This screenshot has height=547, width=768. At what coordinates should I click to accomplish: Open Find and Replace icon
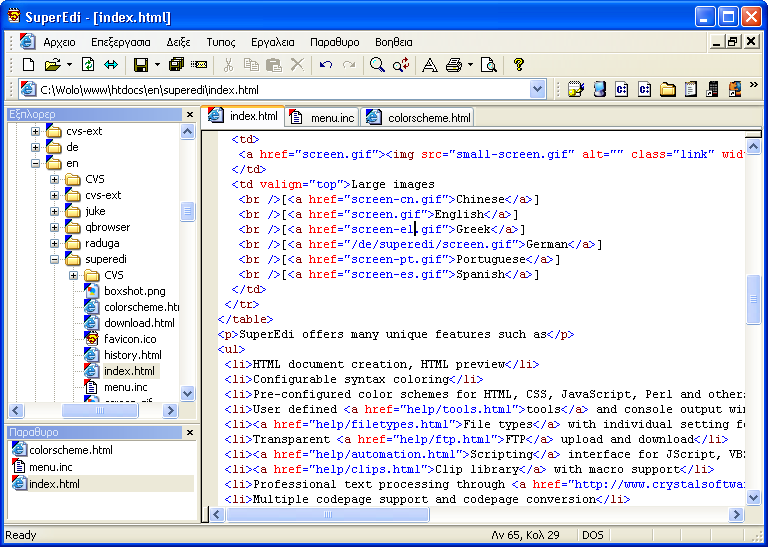click(x=401, y=65)
